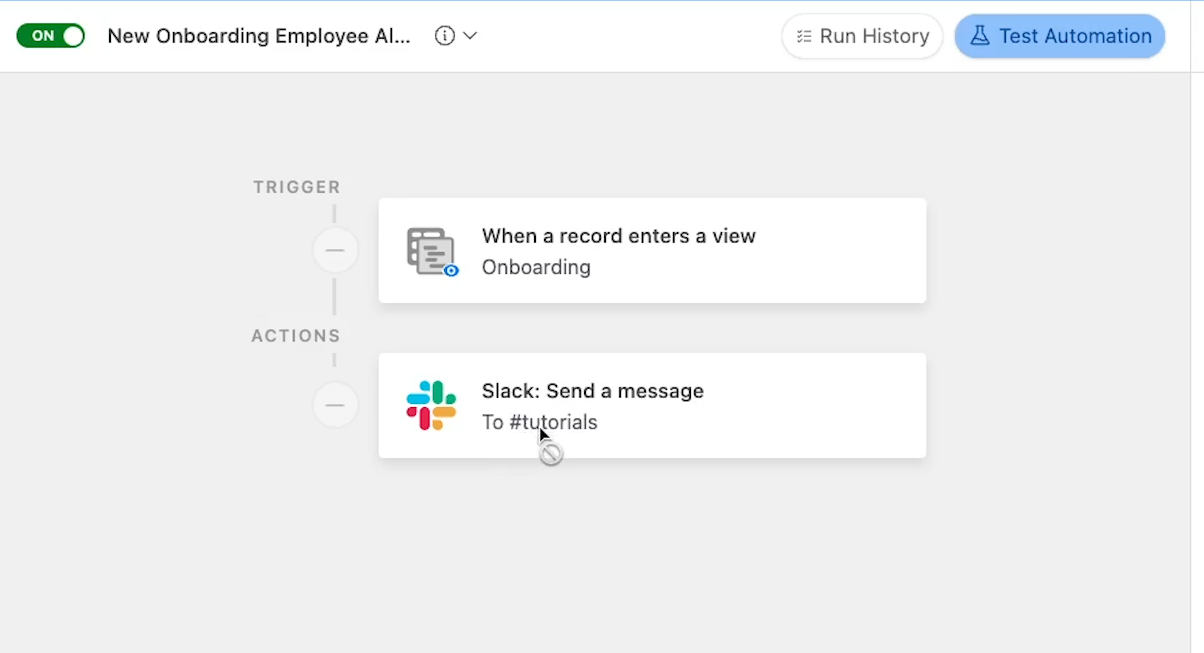
Task: Toggle the automation ON switch off
Action: (x=51, y=36)
